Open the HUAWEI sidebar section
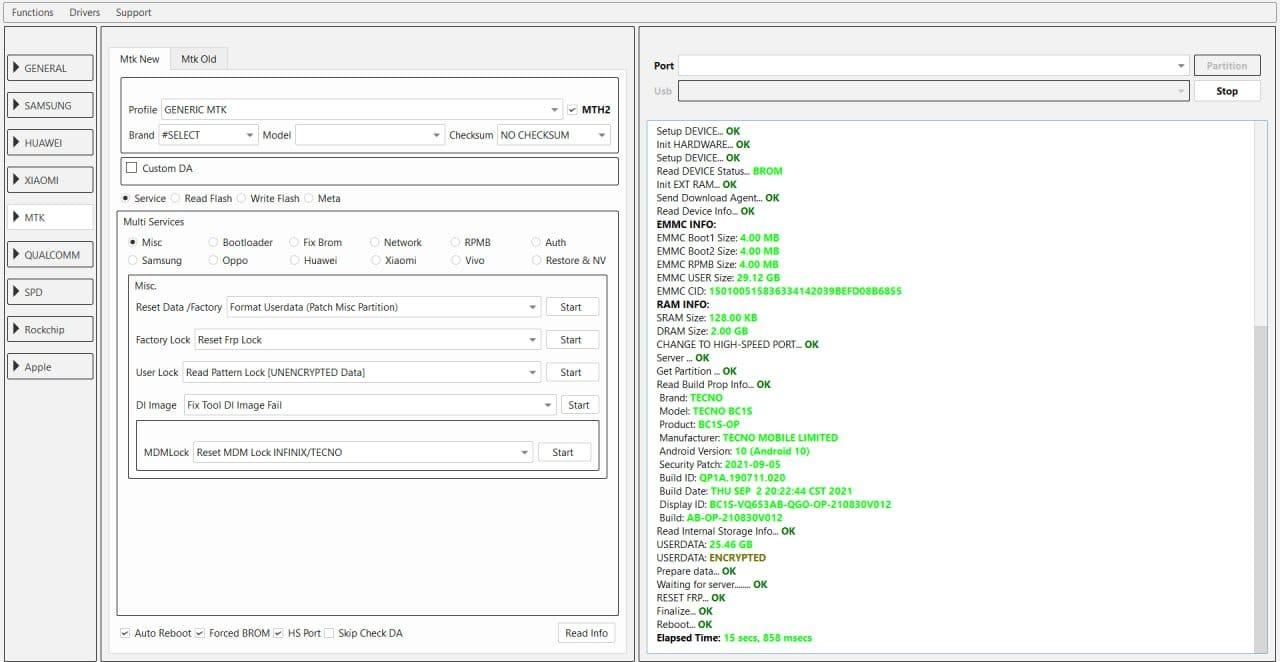The height and width of the screenshot is (662, 1280). [50, 143]
